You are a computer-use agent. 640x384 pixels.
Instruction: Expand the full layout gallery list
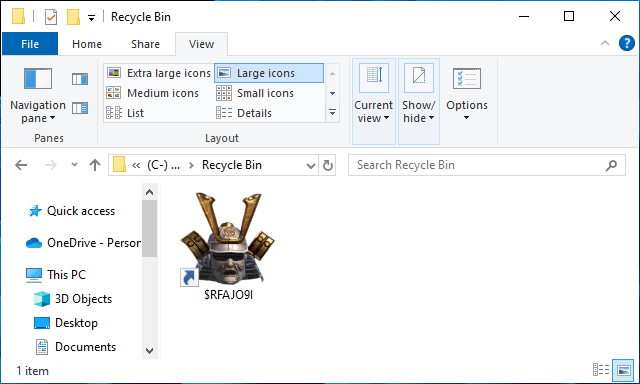click(x=332, y=112)
